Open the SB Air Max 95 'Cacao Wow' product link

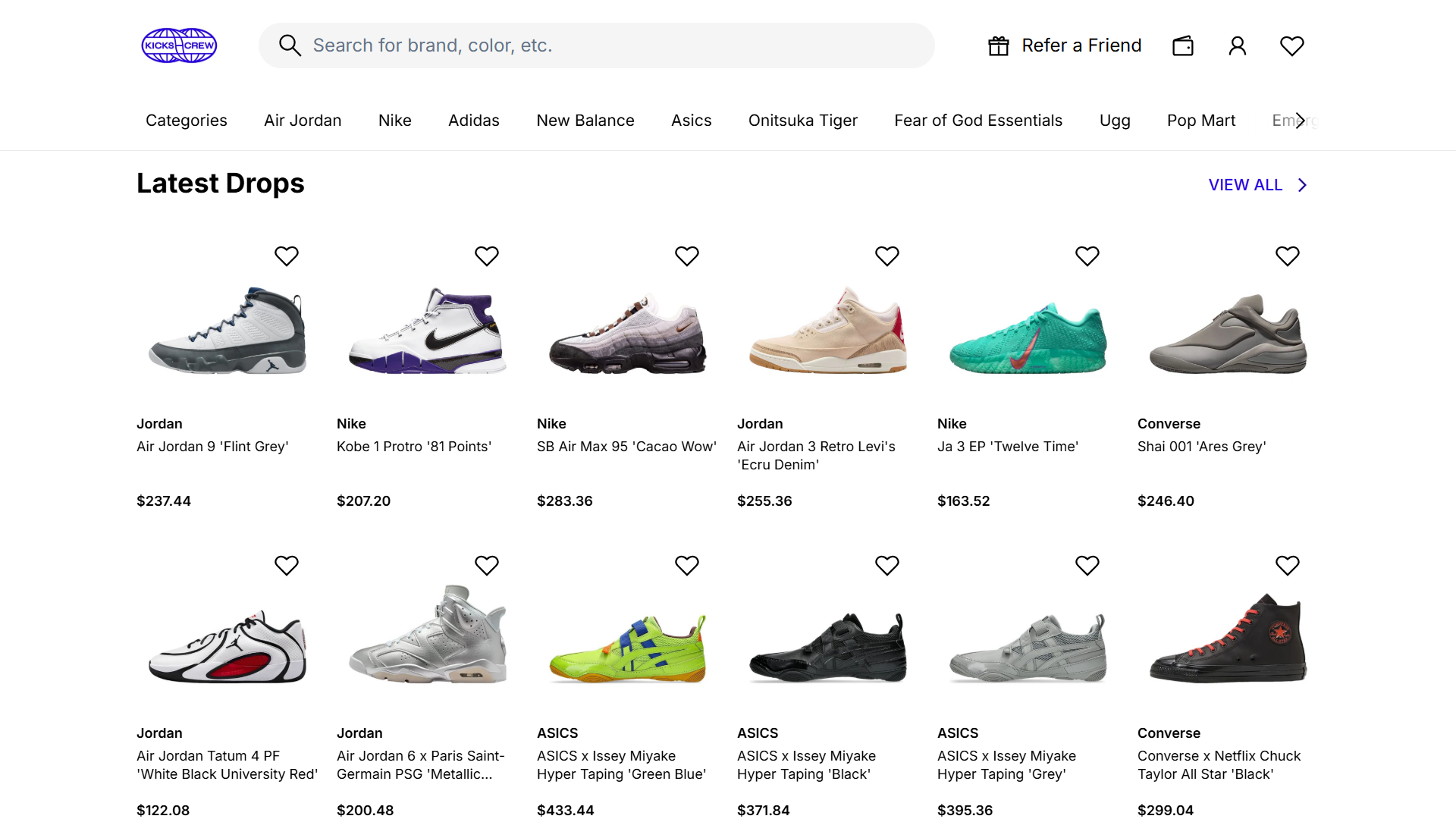(x=626, y=447)
